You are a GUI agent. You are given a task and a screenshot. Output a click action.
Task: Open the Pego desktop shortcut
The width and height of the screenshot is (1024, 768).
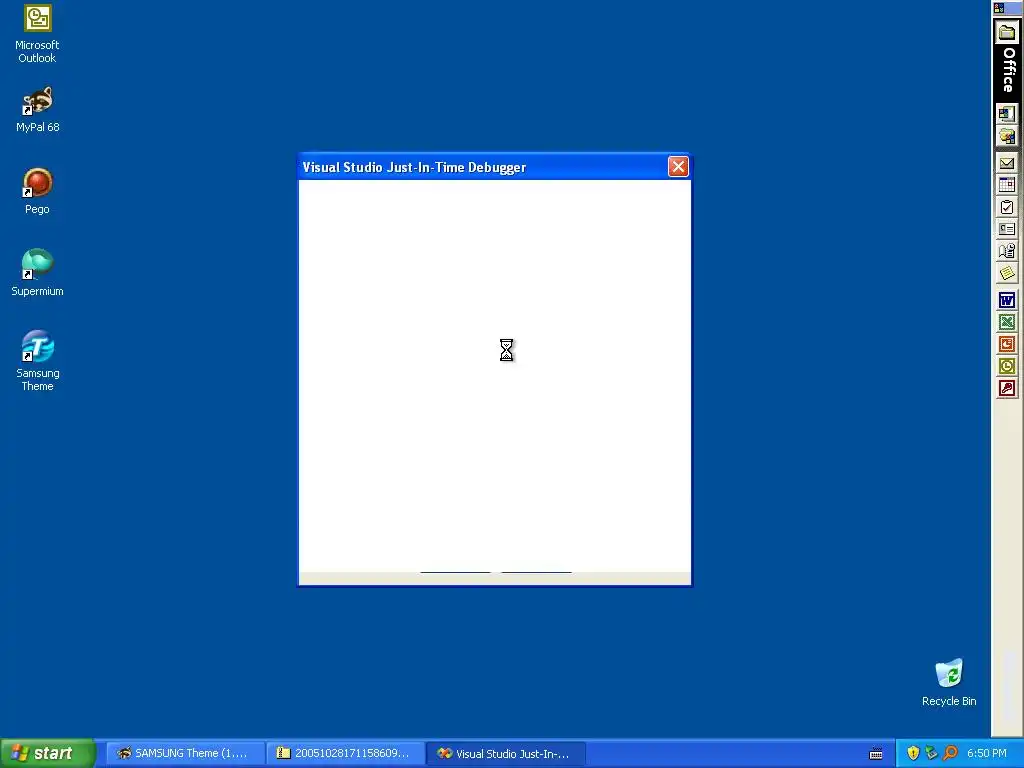tap(37, 191)
